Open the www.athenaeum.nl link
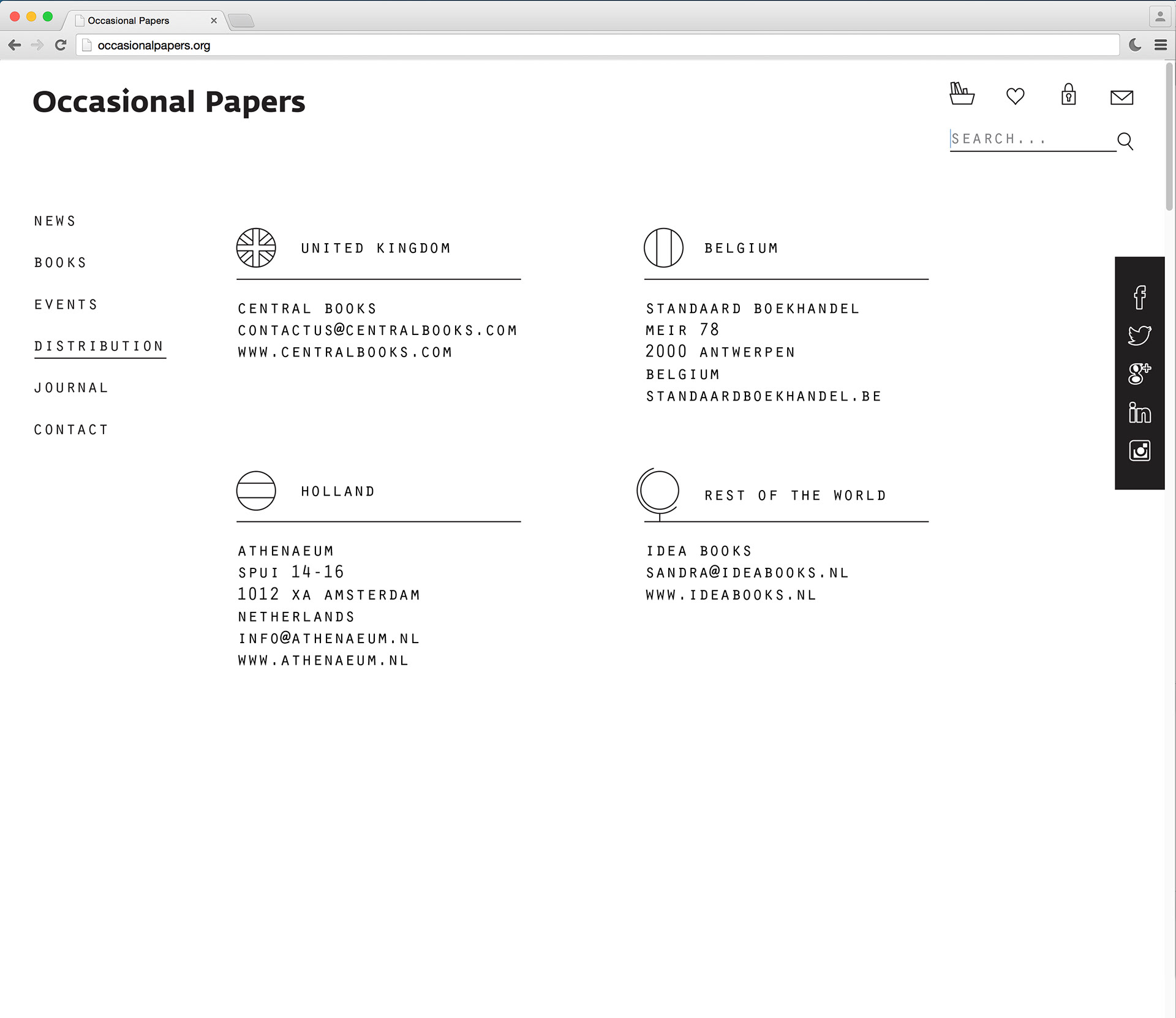This screenshot has height=1018, width=1176. [323, 660]
